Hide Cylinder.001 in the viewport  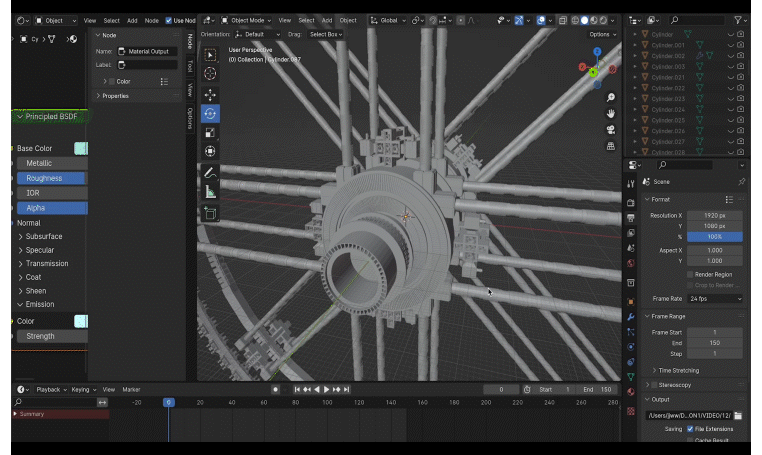(730, 45)
